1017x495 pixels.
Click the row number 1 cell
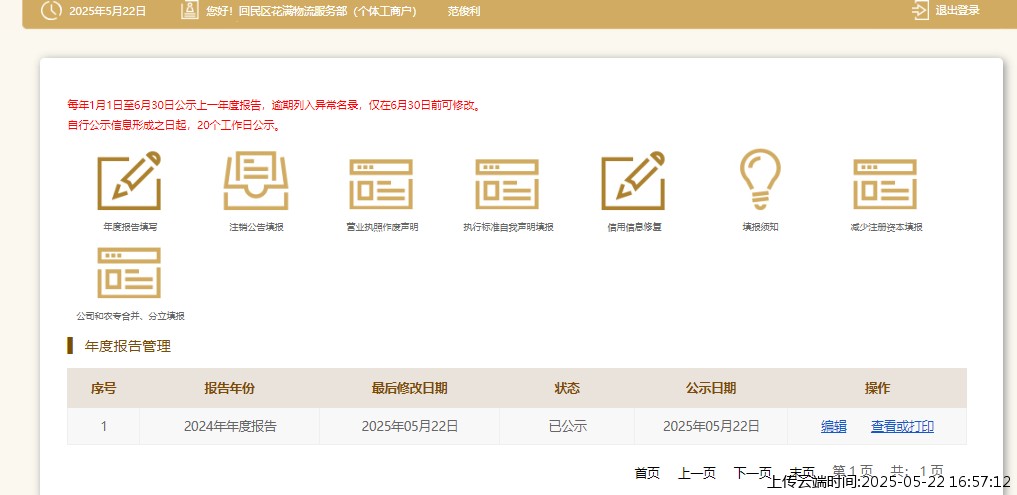pyautogui.click(x=103, y=426)
